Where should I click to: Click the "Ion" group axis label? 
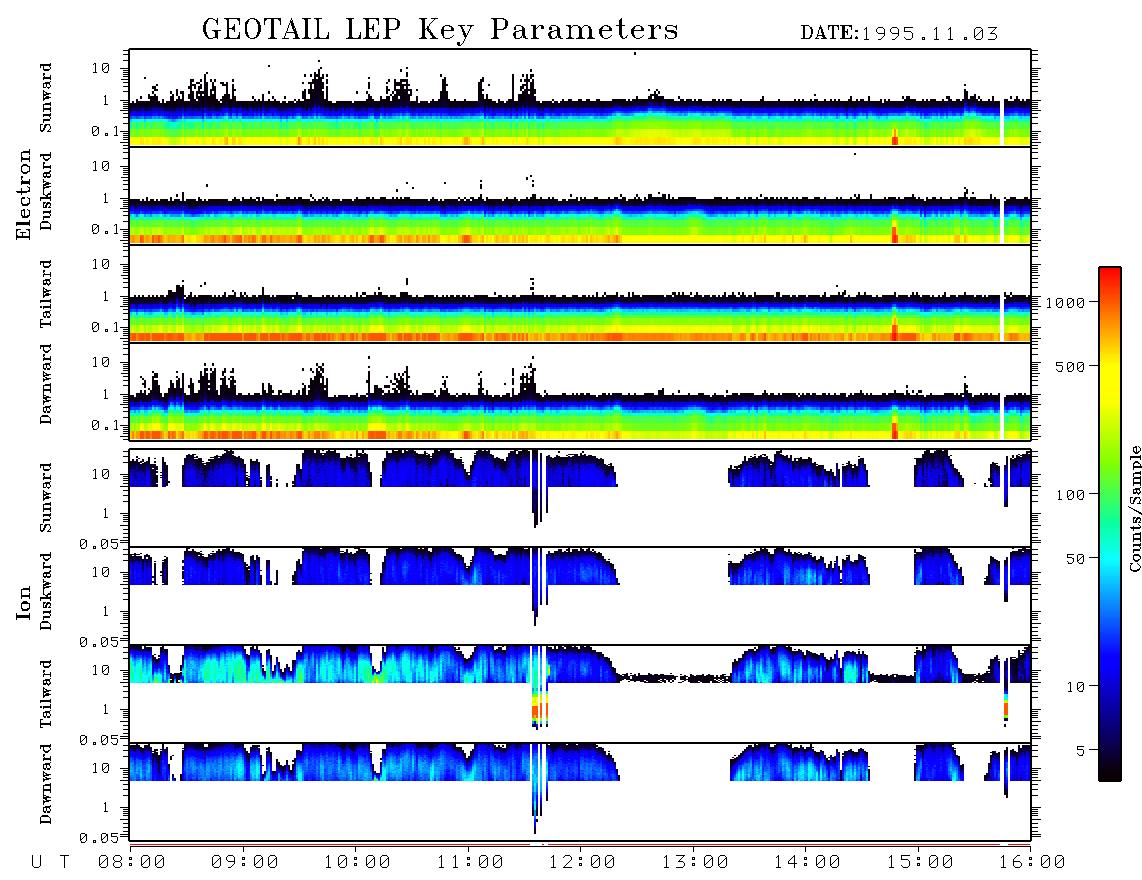point(24,602)
